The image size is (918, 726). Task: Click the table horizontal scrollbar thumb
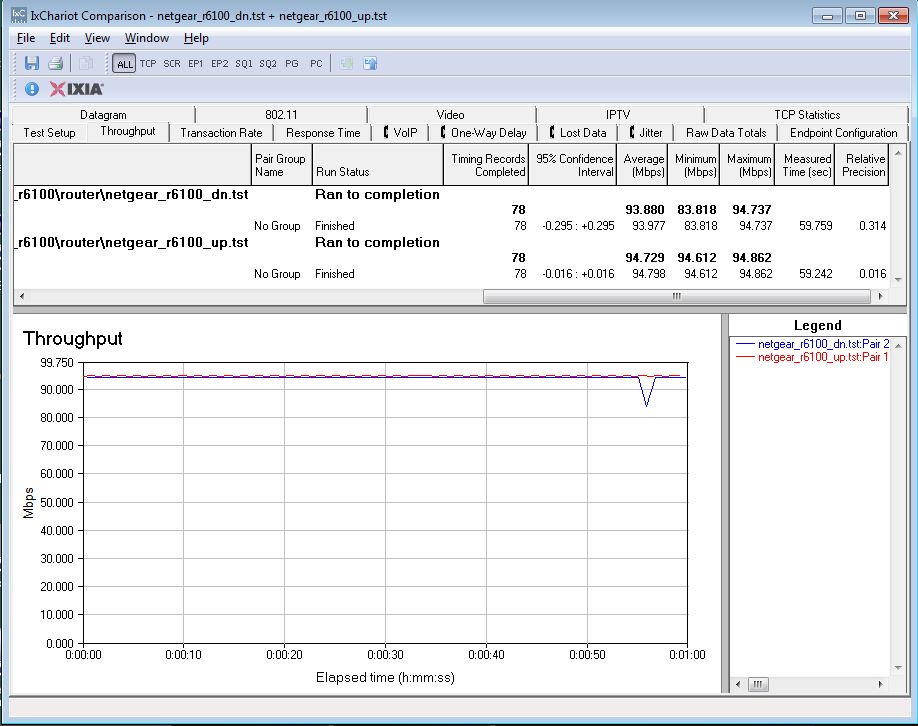677,296
